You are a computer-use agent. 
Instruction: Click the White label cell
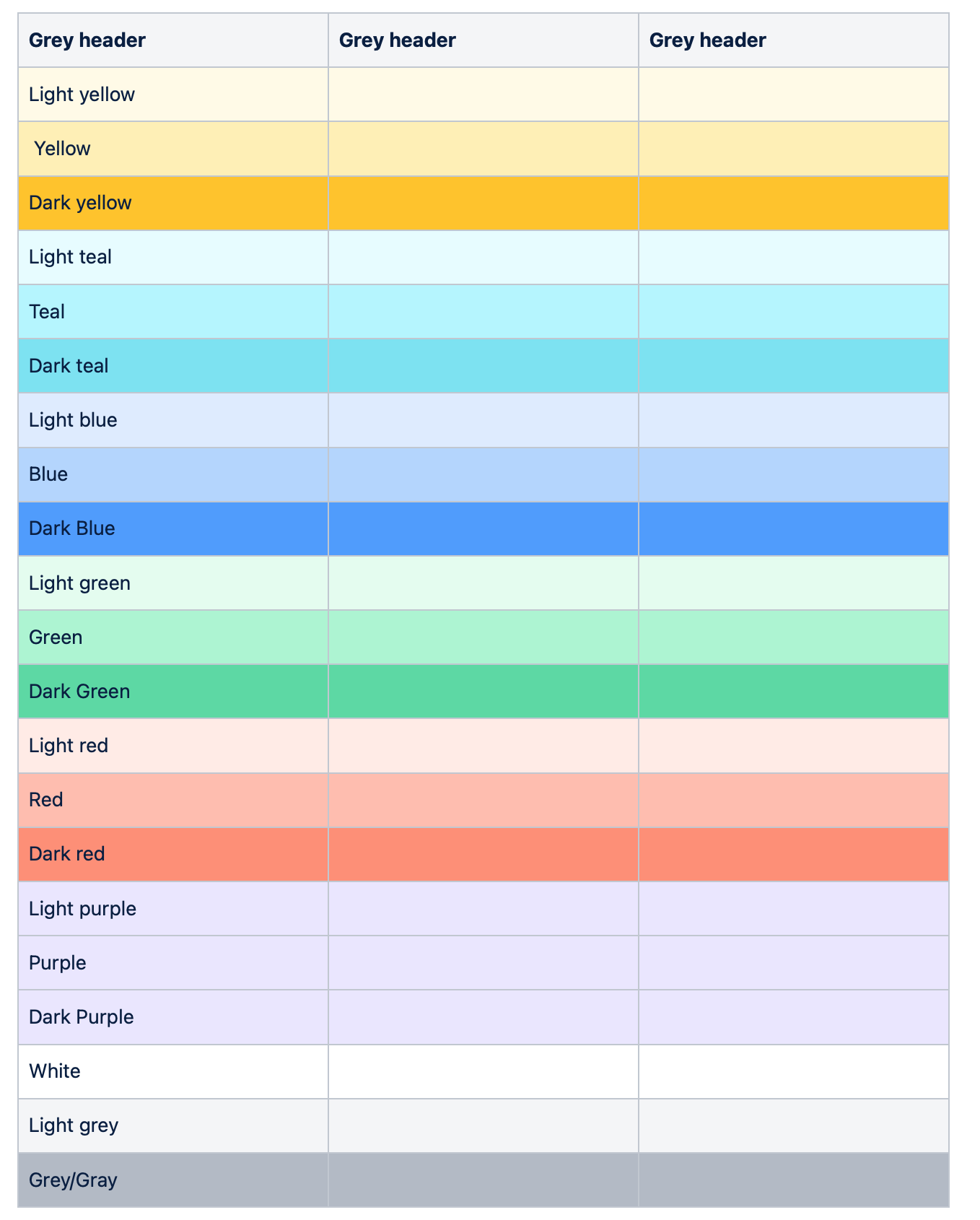(172, 1071)
